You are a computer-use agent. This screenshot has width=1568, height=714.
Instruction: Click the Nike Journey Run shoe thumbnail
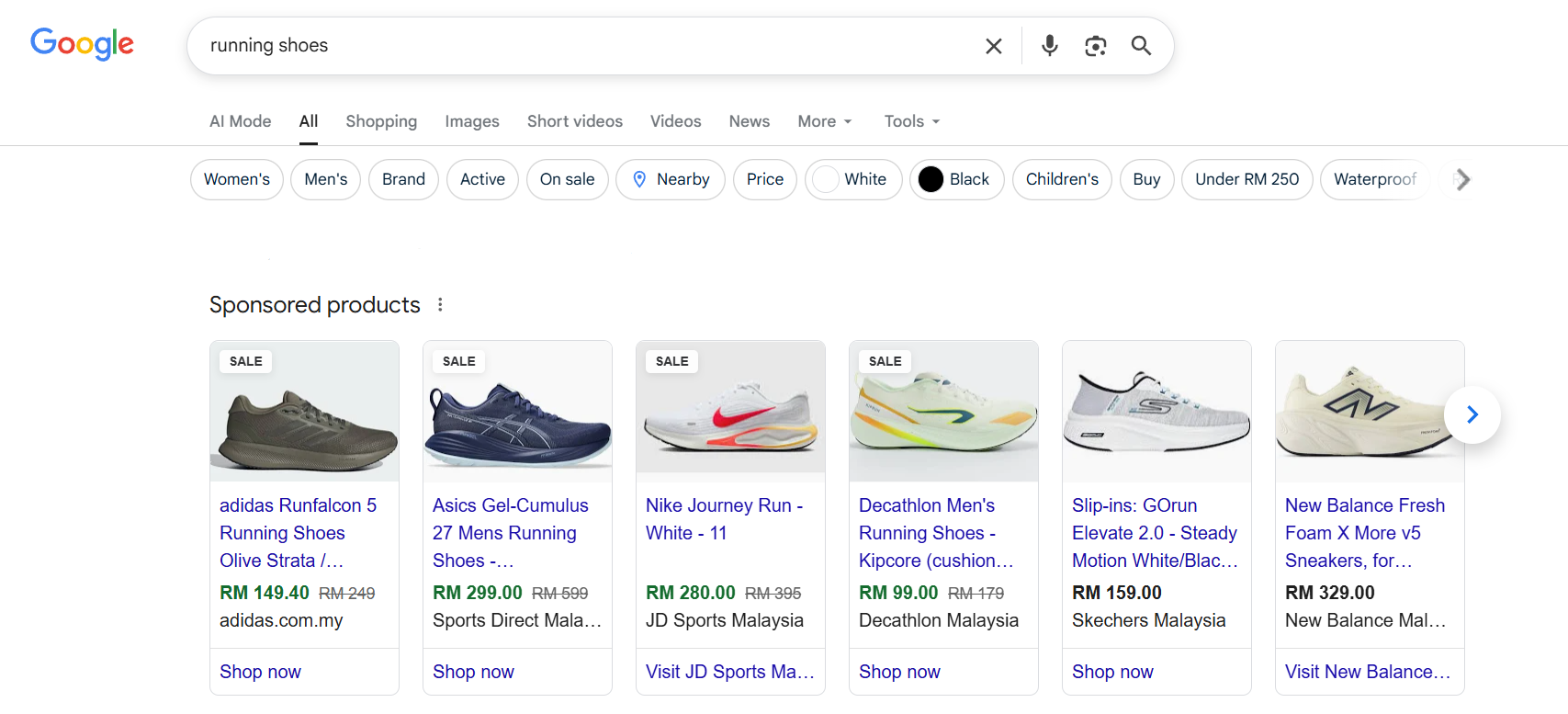[x=730, y=412]
